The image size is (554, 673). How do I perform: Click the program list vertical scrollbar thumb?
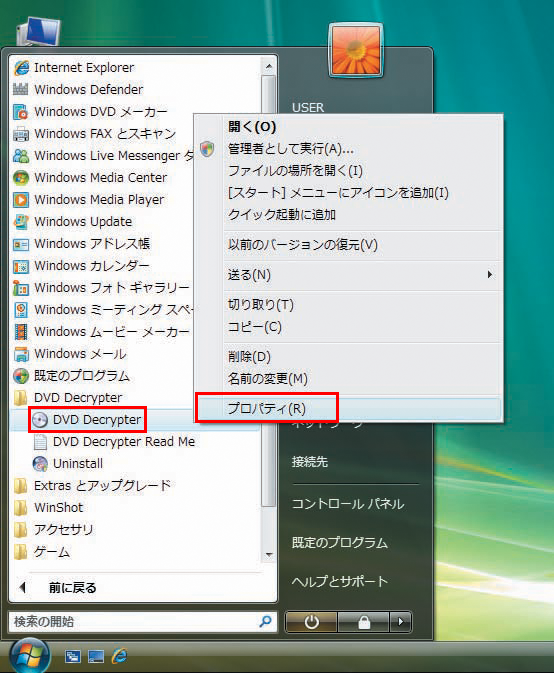(269, 291)
